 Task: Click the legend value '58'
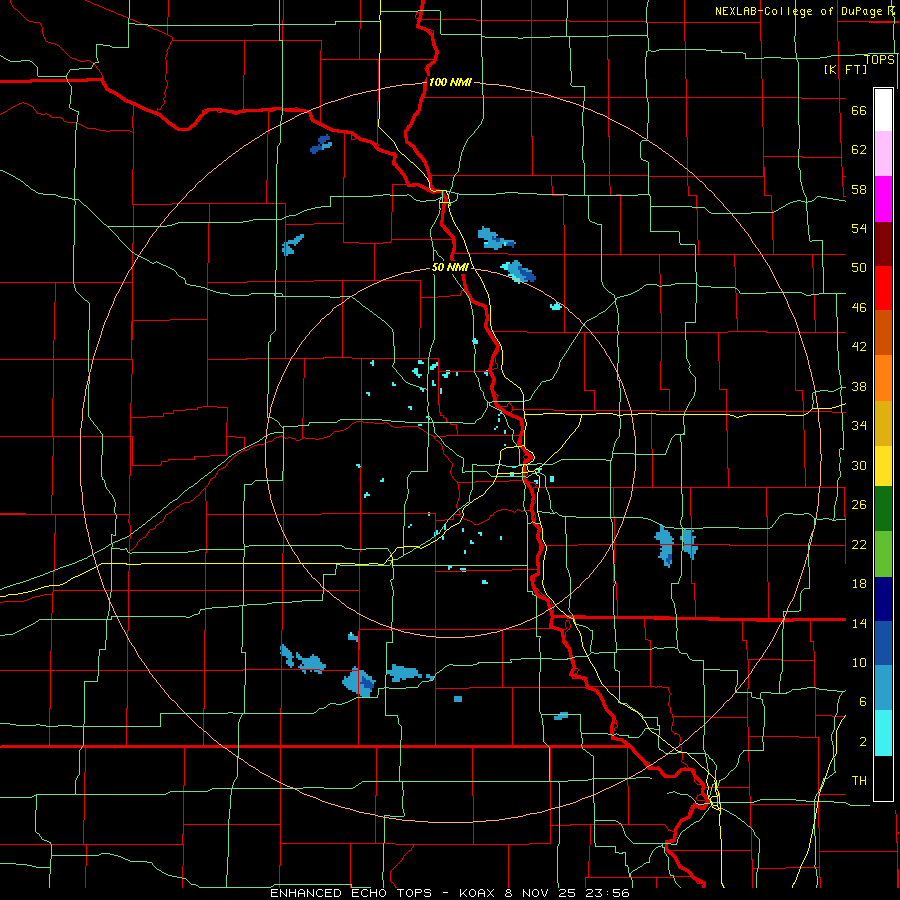point(859,189)
